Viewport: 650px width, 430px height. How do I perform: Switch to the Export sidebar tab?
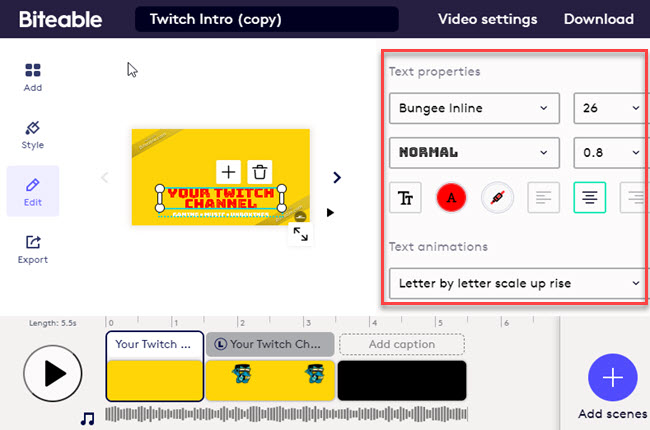point(33,249)
